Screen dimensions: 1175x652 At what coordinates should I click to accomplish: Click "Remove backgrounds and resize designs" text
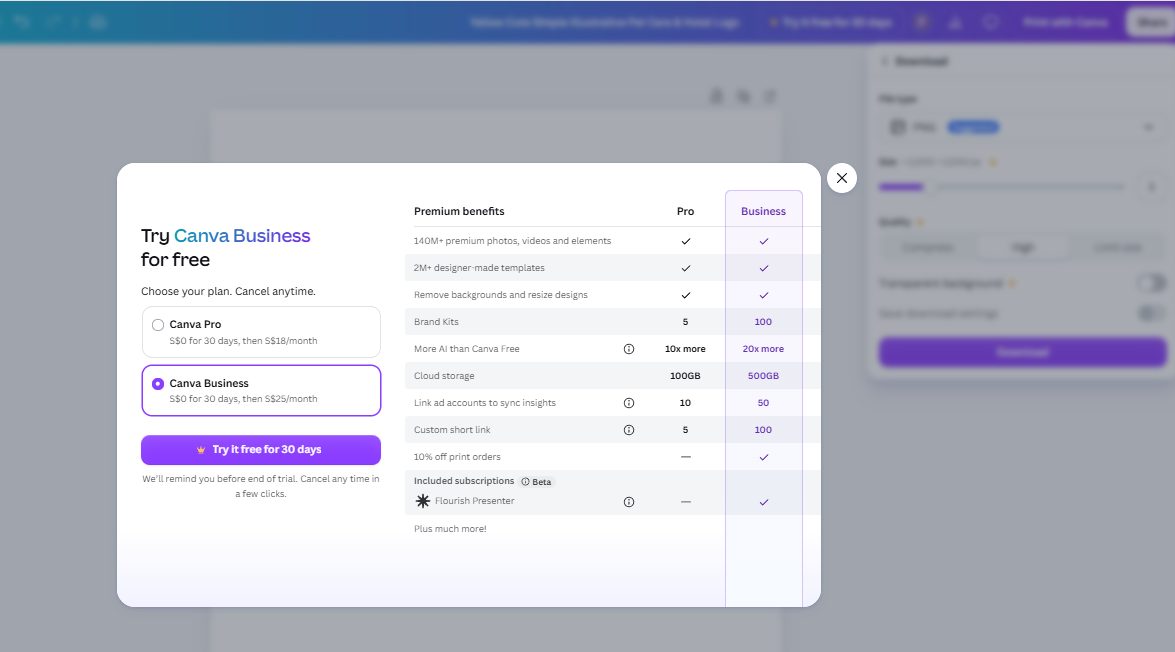501,295
